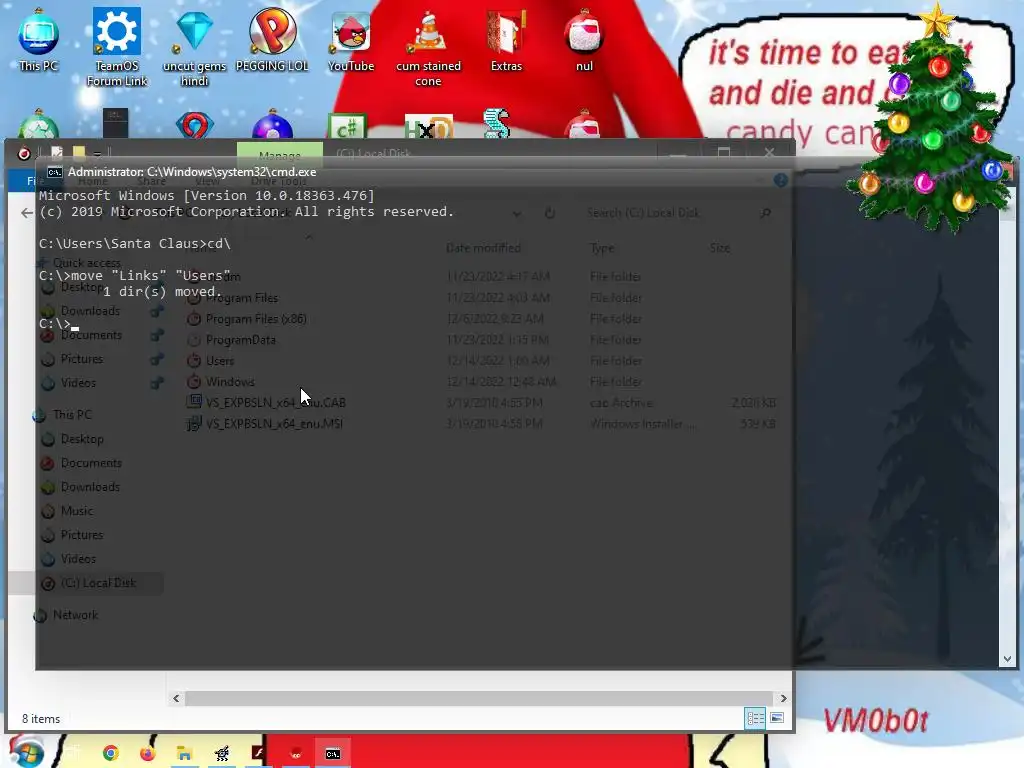Sort by the Size column header
This screenshot has width=1024, height=768.
coord(720,248)
